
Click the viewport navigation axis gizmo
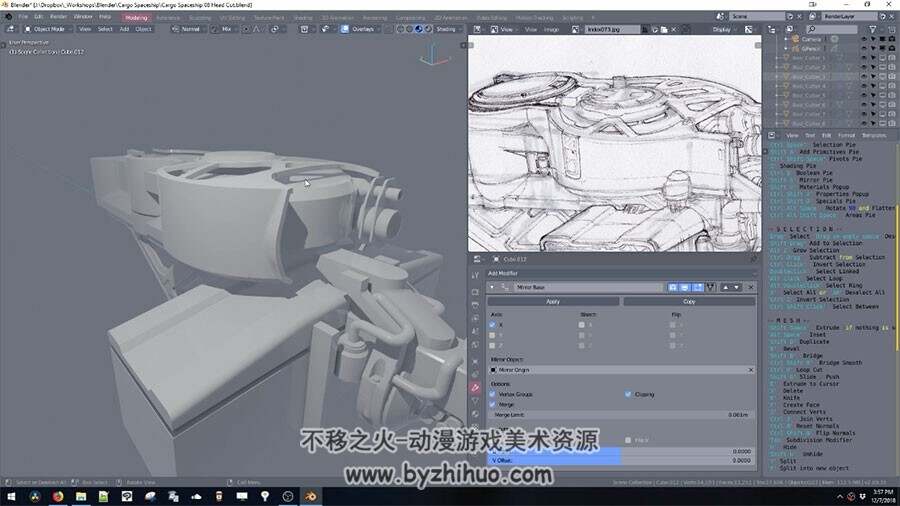click(433, 55)
